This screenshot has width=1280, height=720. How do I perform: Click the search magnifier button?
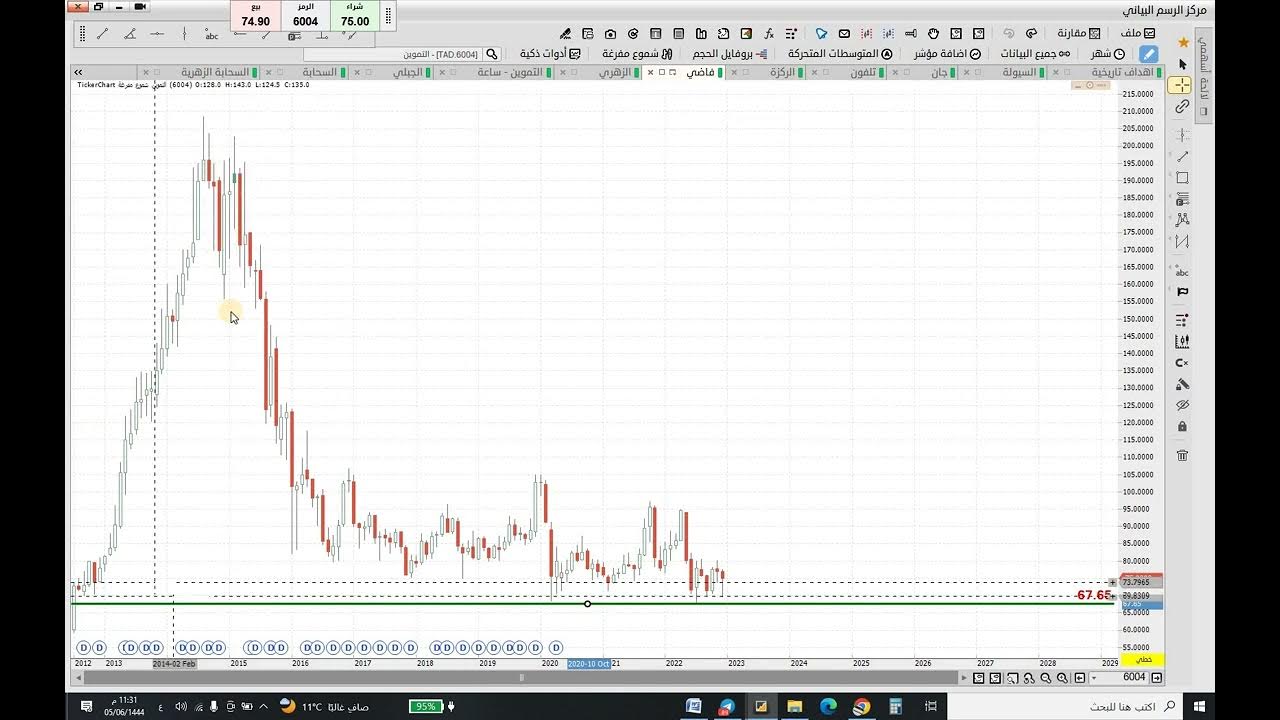(x=491, y=54)
